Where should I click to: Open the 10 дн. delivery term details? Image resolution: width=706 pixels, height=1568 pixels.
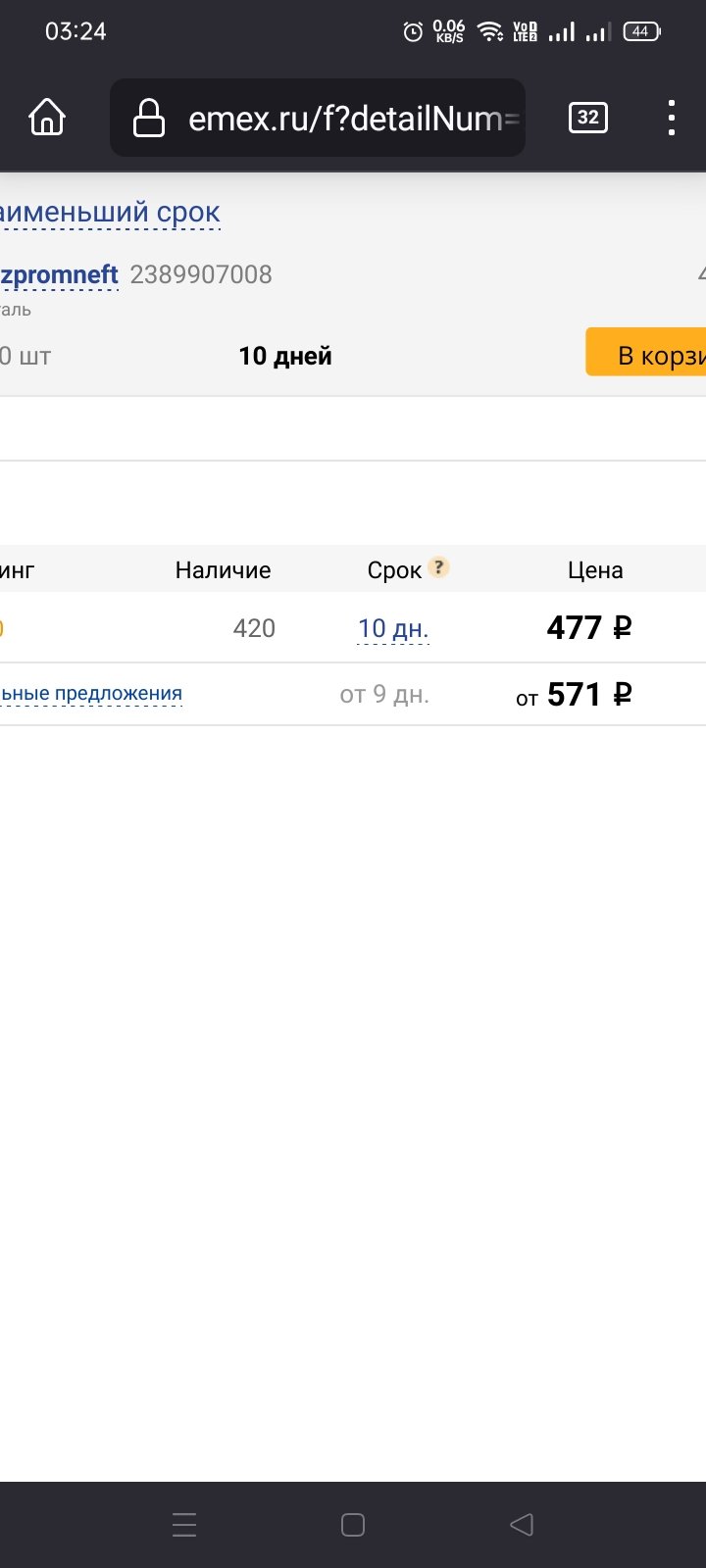coord(393,628)
